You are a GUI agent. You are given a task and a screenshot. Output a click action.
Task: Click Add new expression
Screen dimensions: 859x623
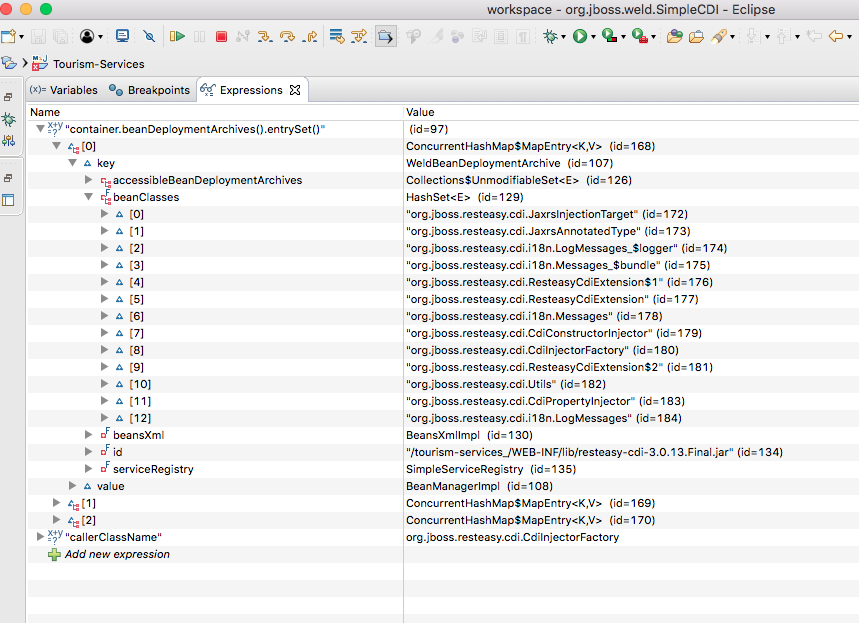click(117, 554)
